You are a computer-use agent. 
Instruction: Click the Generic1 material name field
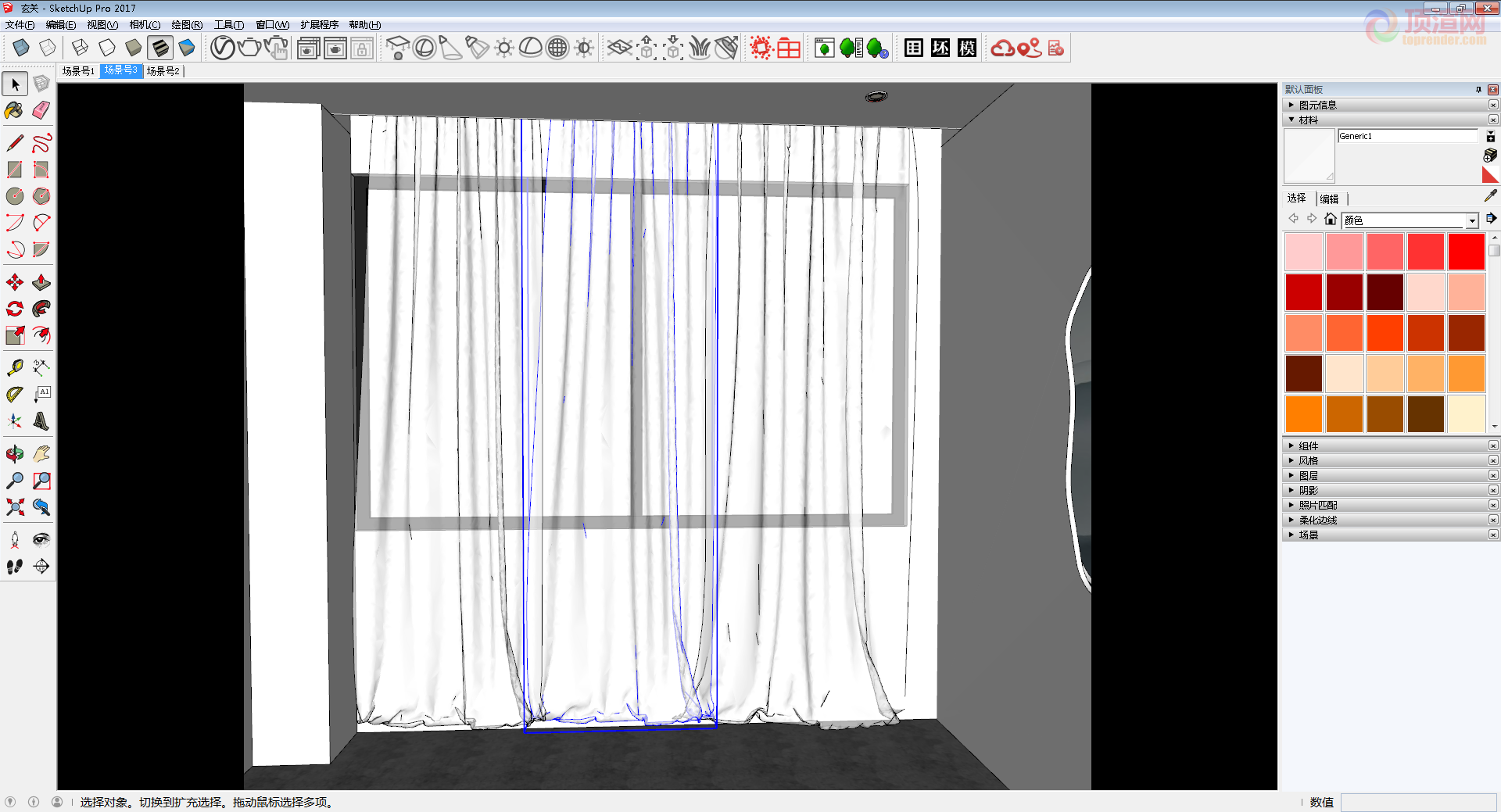(1407, 136)
